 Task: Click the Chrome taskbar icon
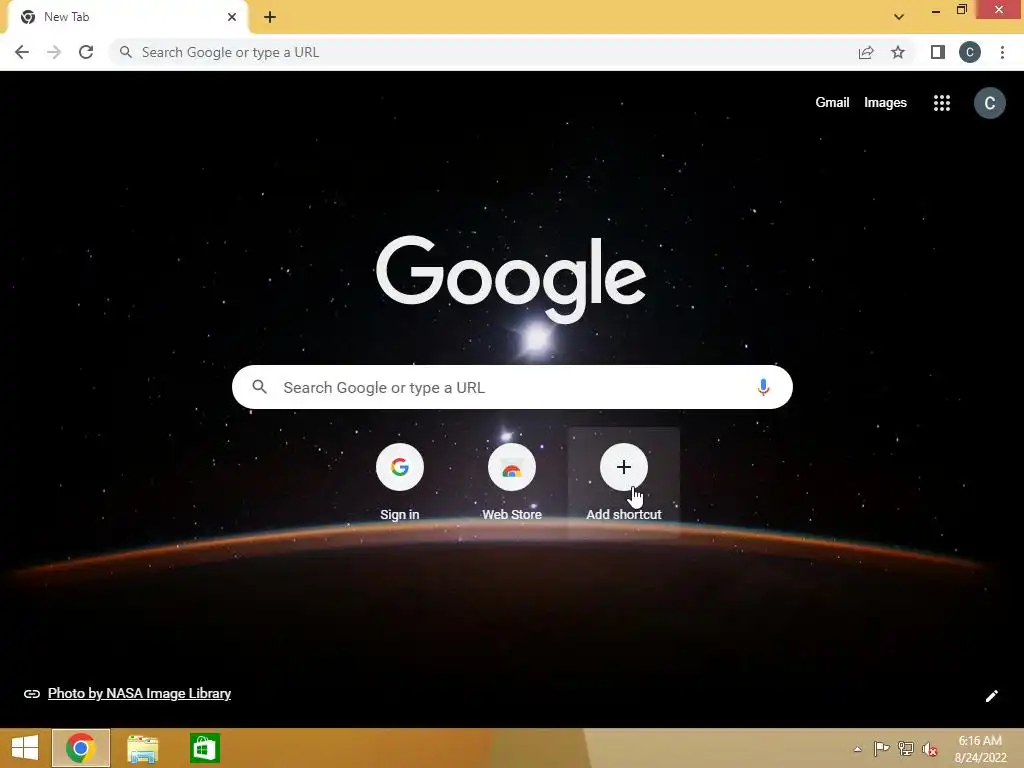point(80,748)
